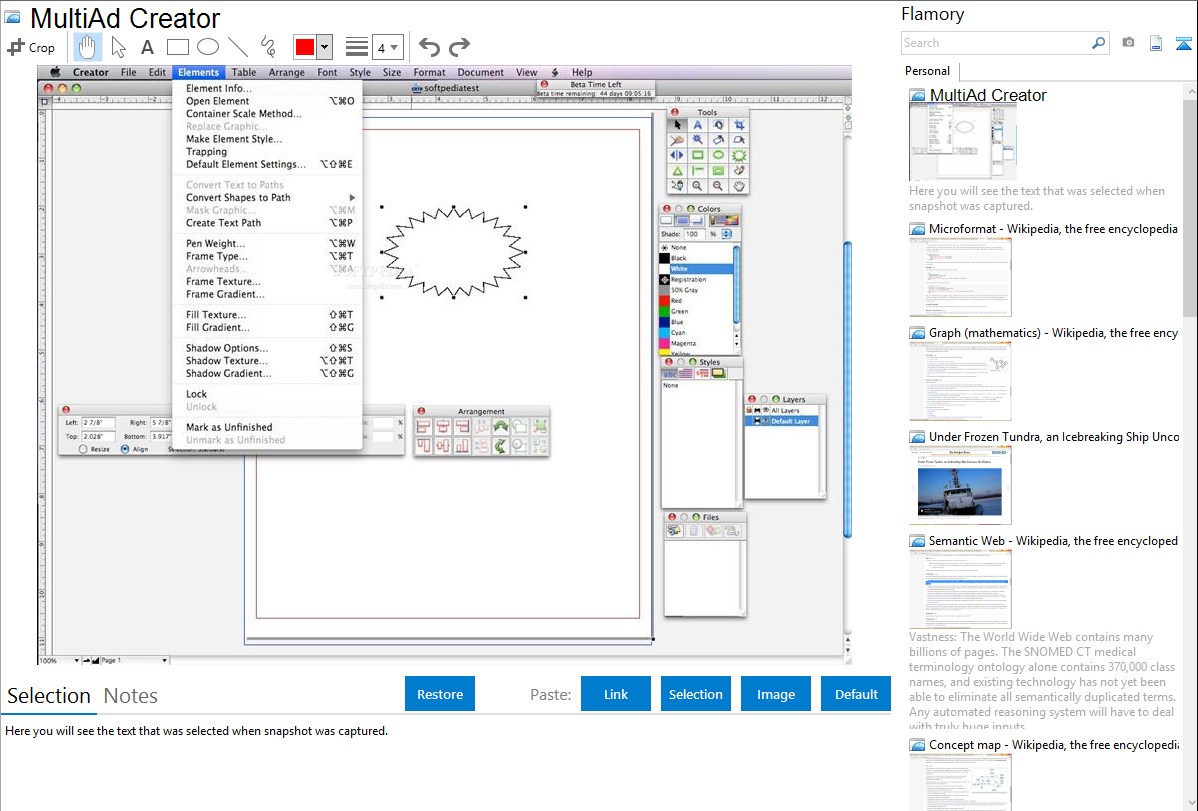Click the redo arrow
The height and width of the screenshot is (811, 1198).
tap(459, 47)
